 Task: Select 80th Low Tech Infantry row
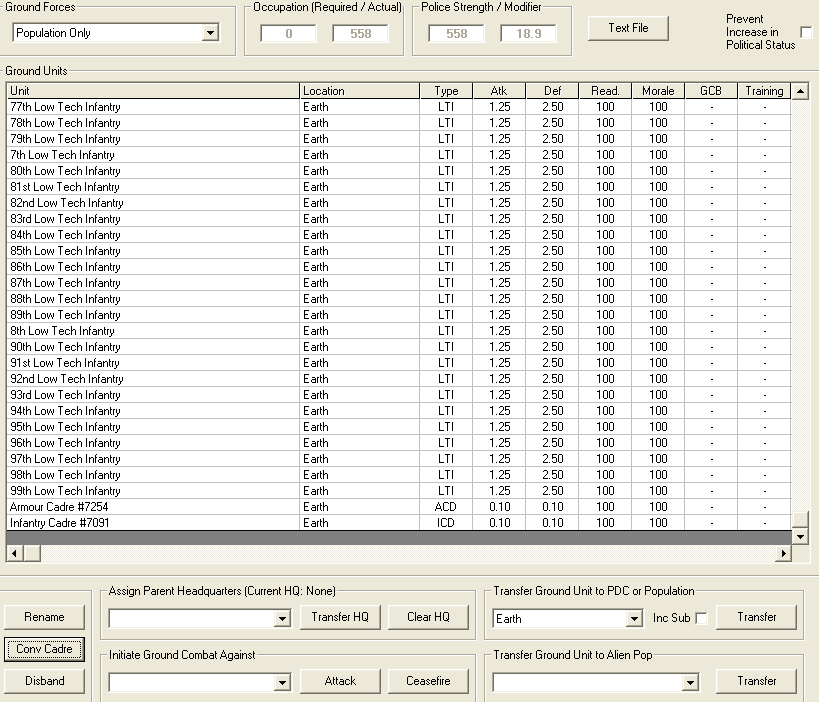coord(399,171)
